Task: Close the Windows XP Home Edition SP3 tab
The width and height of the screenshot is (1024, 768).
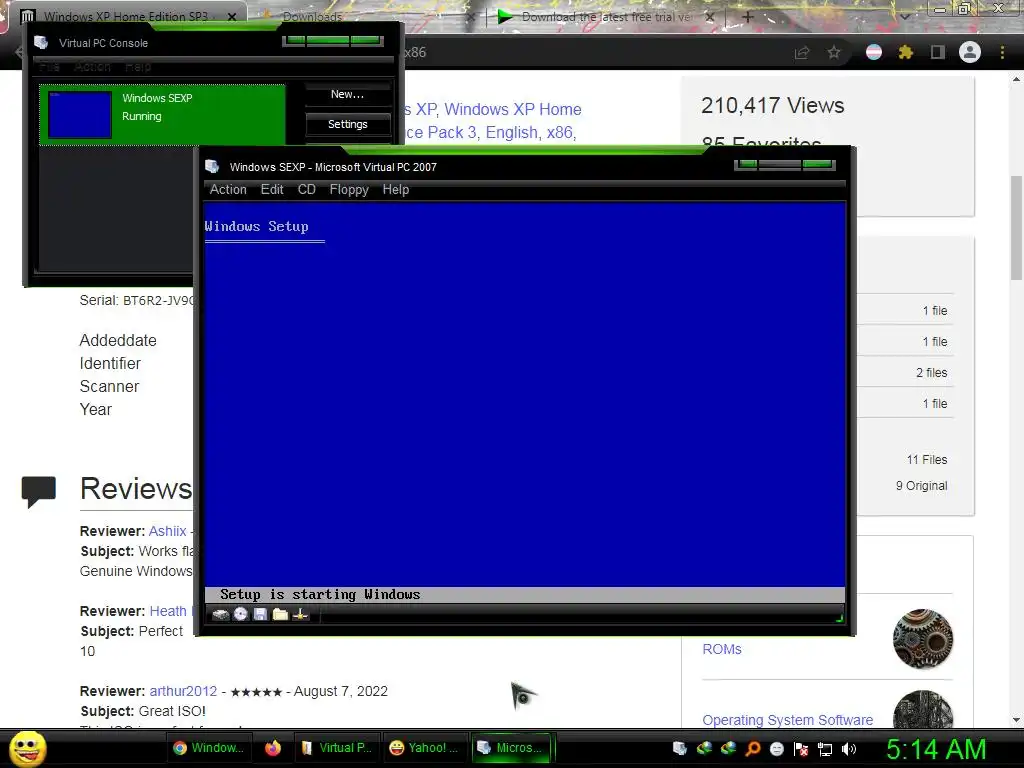Action: (232, 17)
